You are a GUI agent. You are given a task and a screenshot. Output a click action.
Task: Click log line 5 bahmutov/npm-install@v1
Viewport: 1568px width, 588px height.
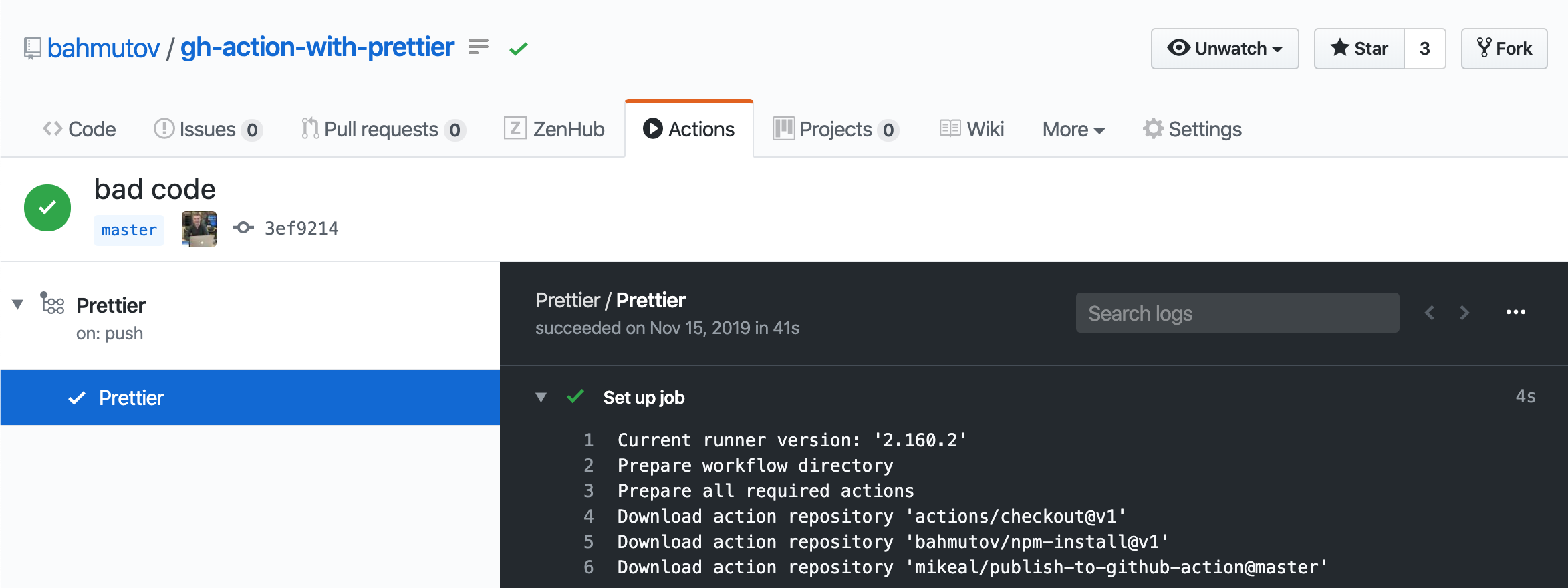coord(893,542)
